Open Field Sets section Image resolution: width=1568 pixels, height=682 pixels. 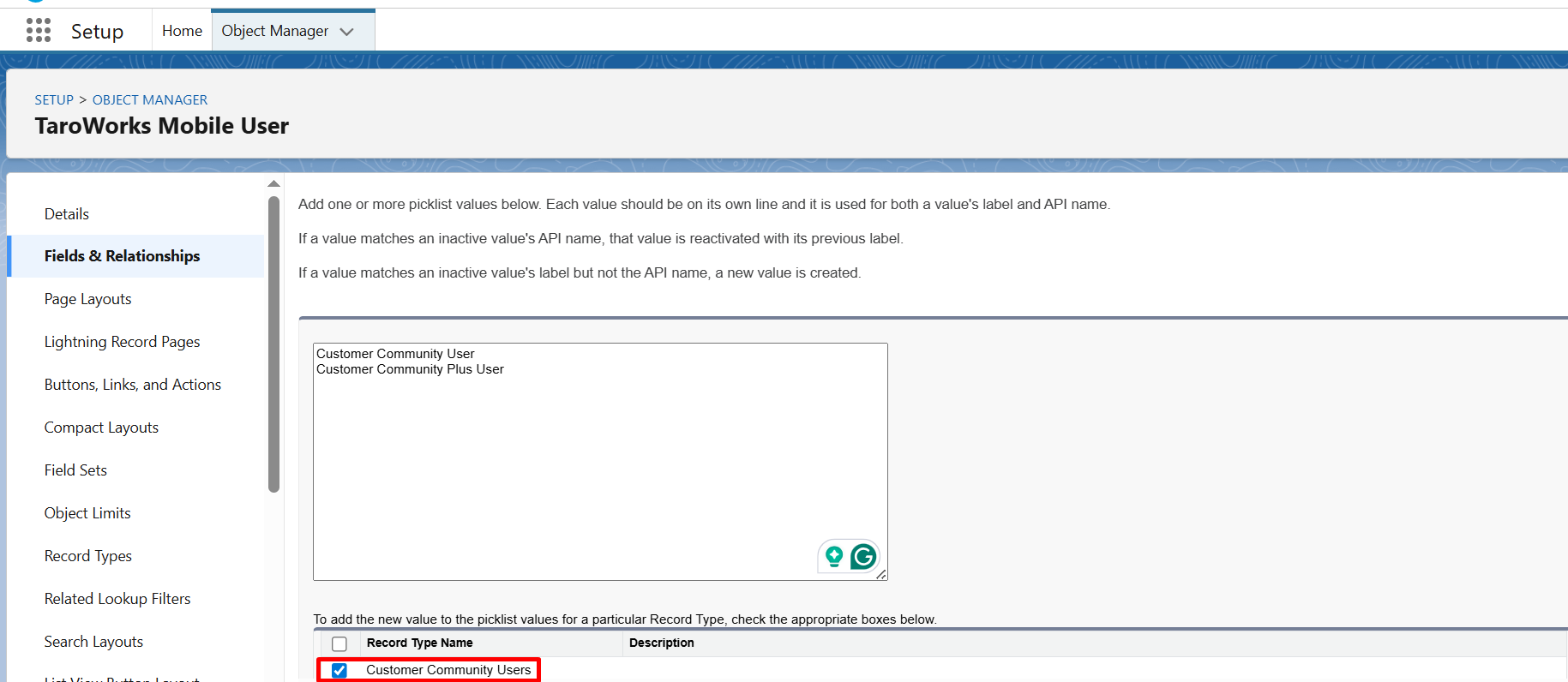[75, 470]
